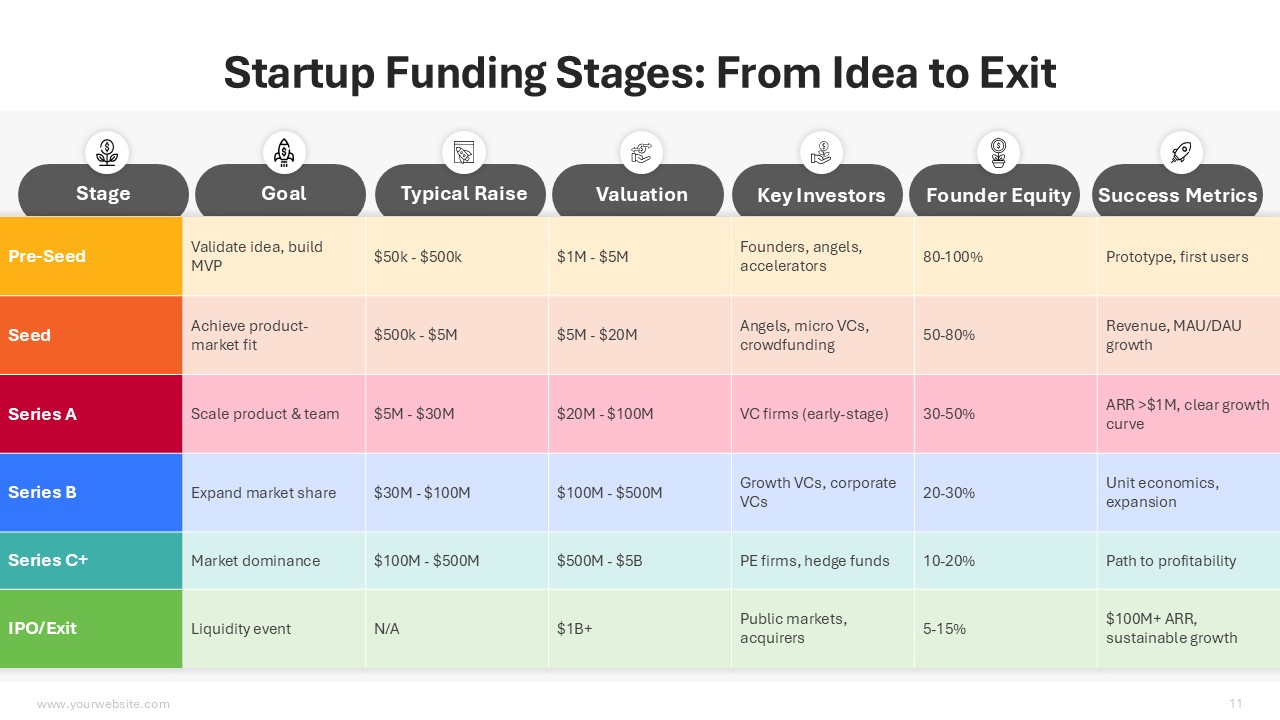Click the slide title text
This screenshot has height=720, width=1280.
tap(640, 73)
